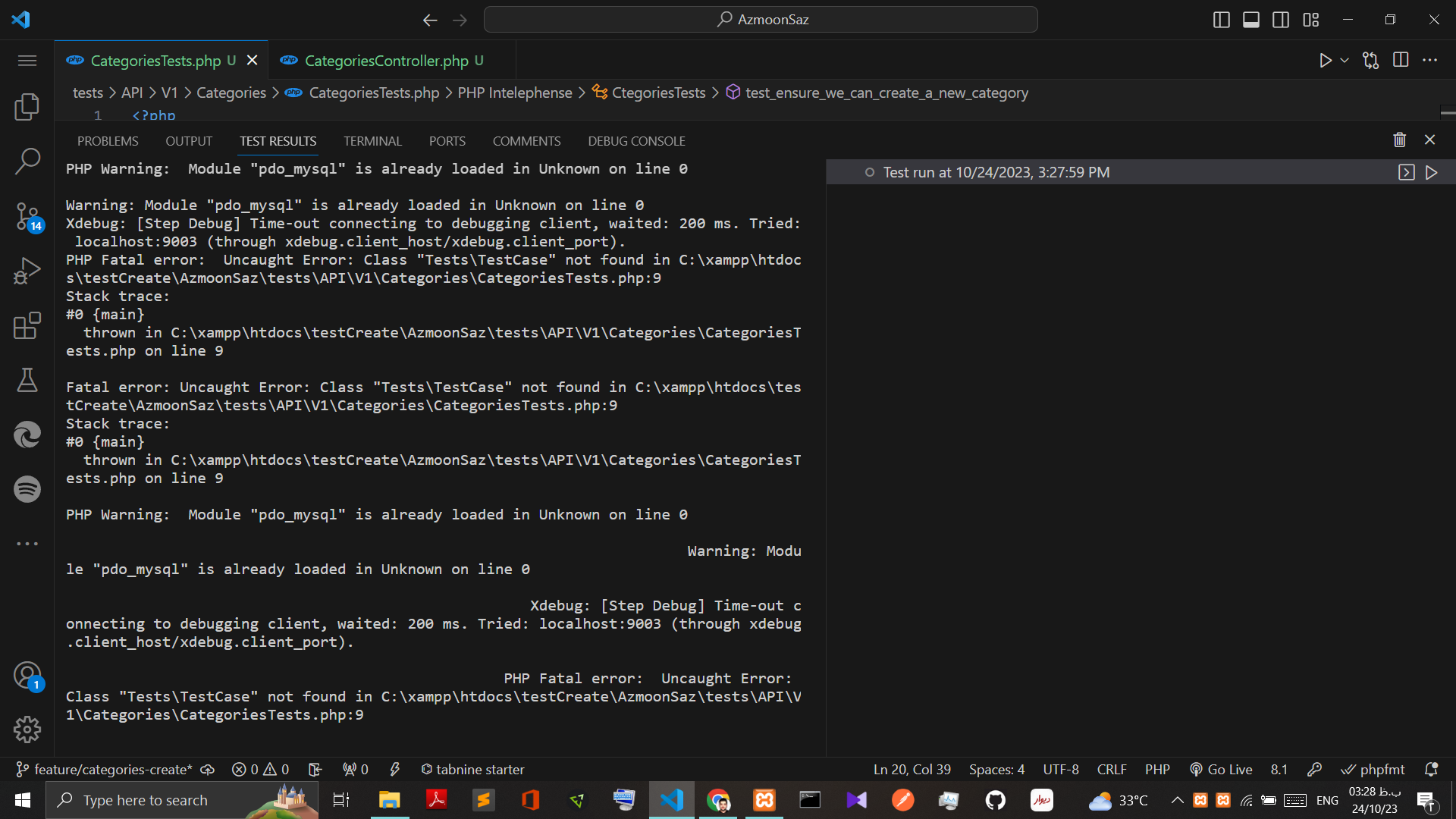
Task: Select the Test run at 10/24/2023 entry
Action: point(1141,172)
